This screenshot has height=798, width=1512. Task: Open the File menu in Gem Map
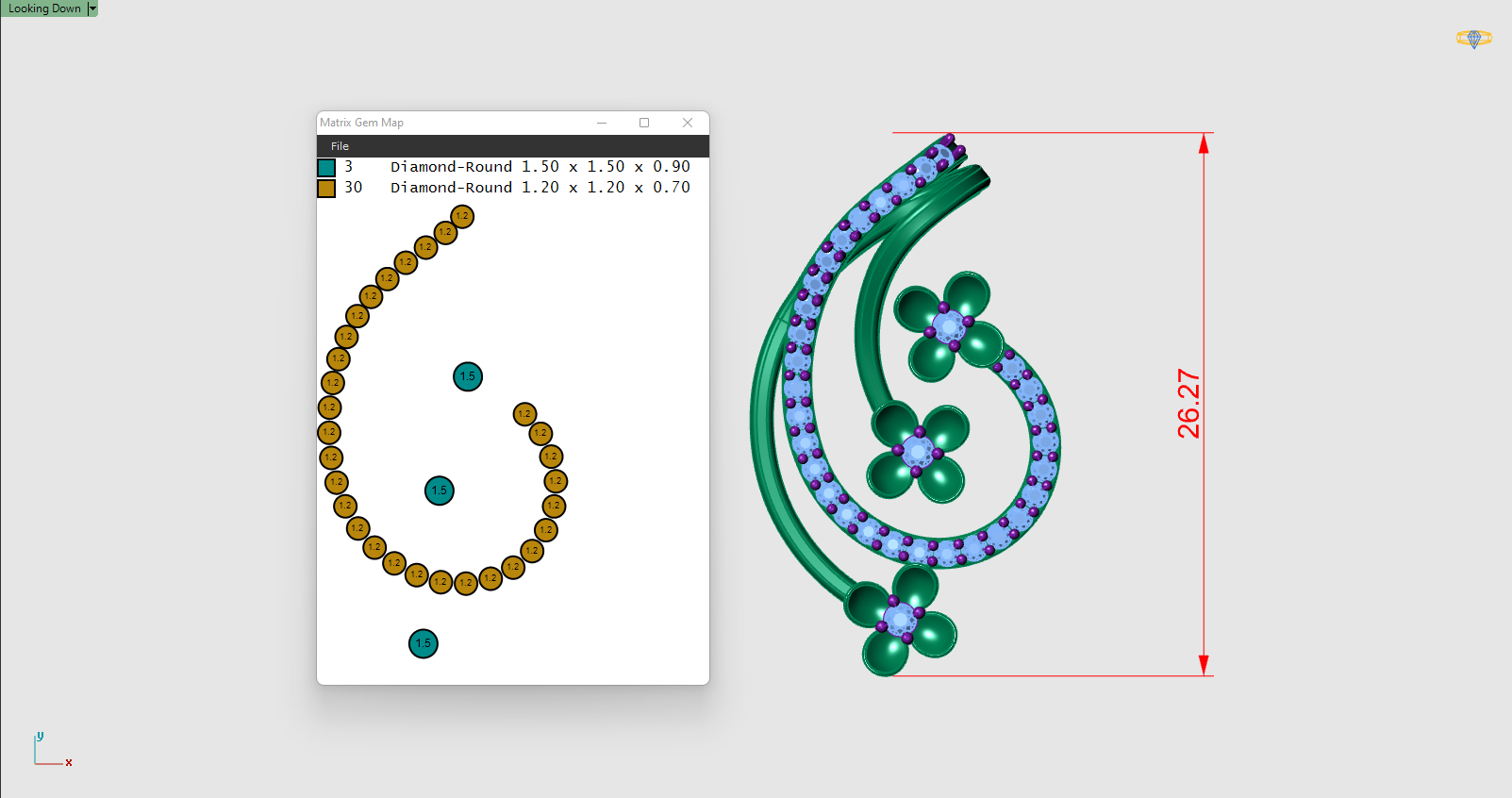pyautogui.click(x=340, y=146)
